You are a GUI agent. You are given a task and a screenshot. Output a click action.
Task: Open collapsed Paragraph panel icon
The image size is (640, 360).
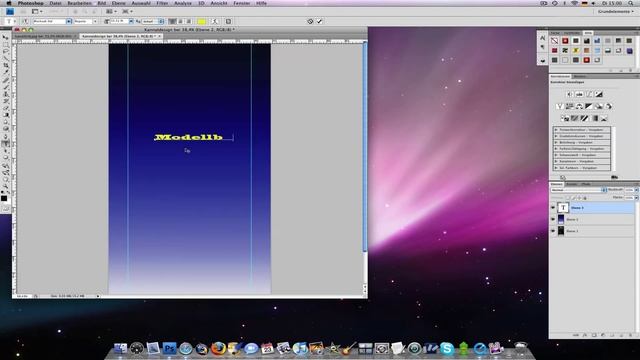coord(542,47)
